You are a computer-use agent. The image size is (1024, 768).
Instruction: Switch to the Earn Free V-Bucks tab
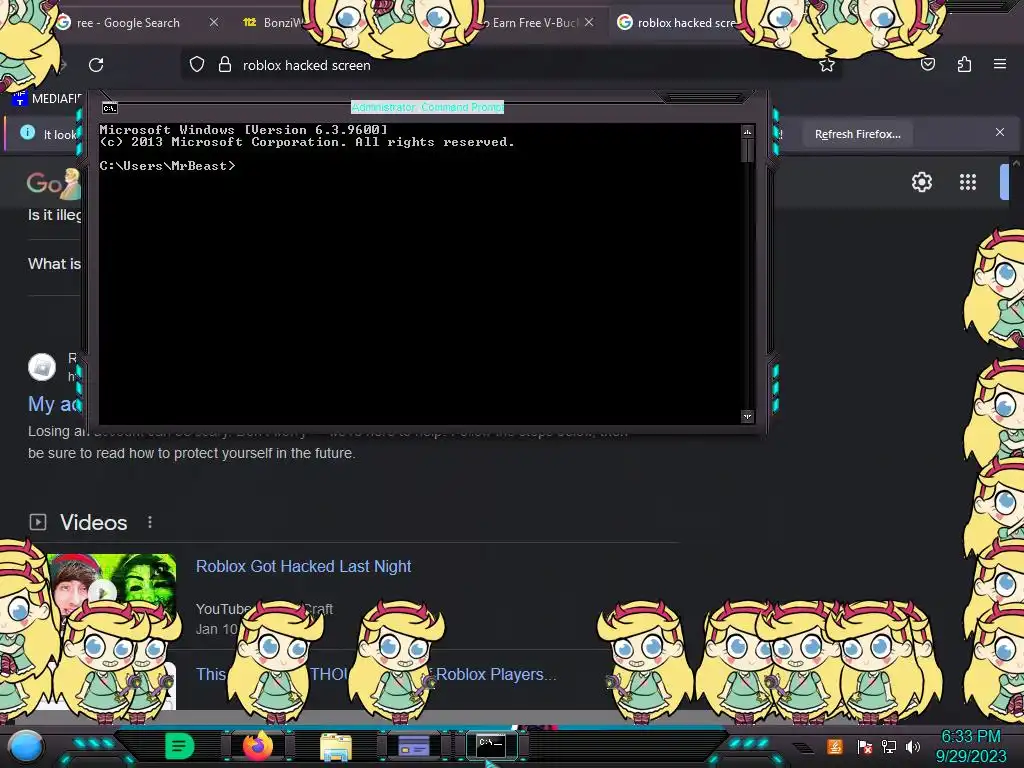[x=536, y=23]
